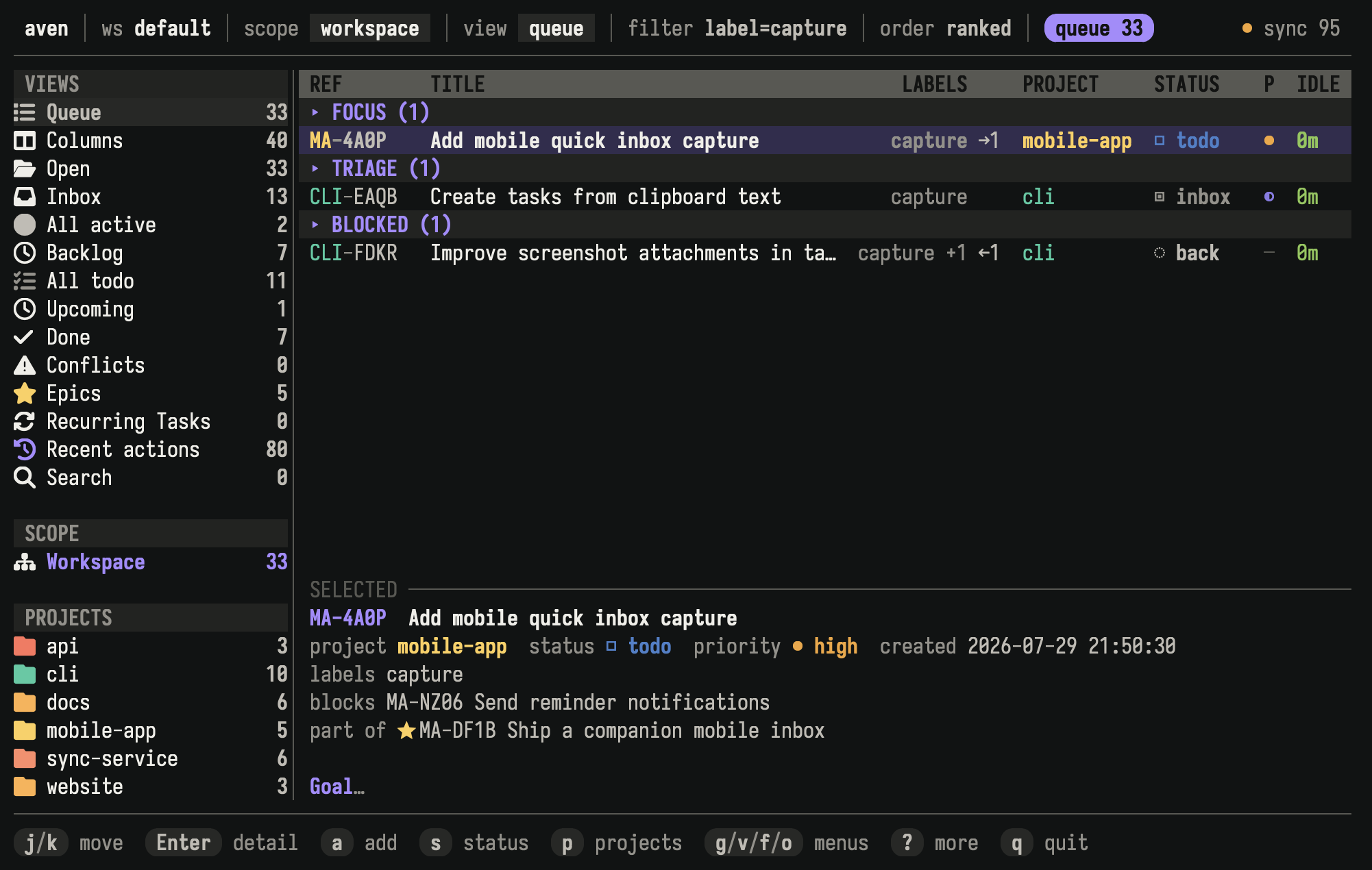Open the label=capture filter in header

tap(776, 28)
